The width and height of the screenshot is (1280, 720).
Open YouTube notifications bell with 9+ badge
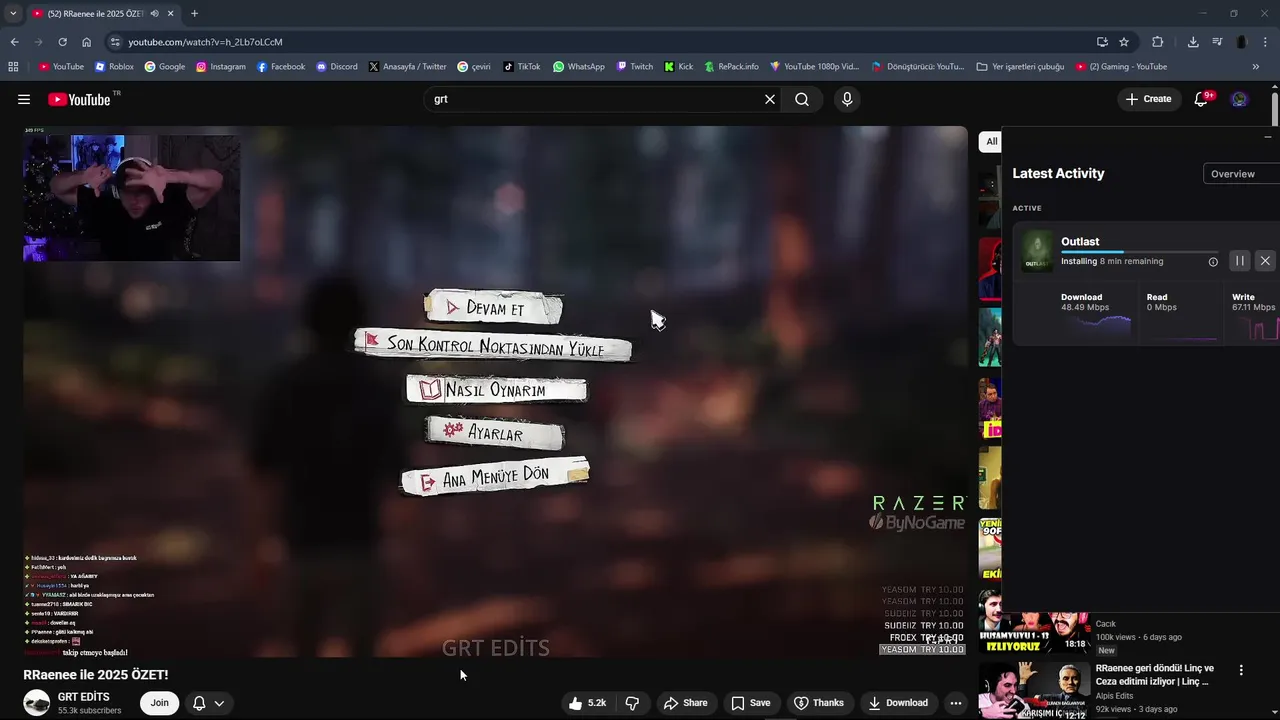1203,99
